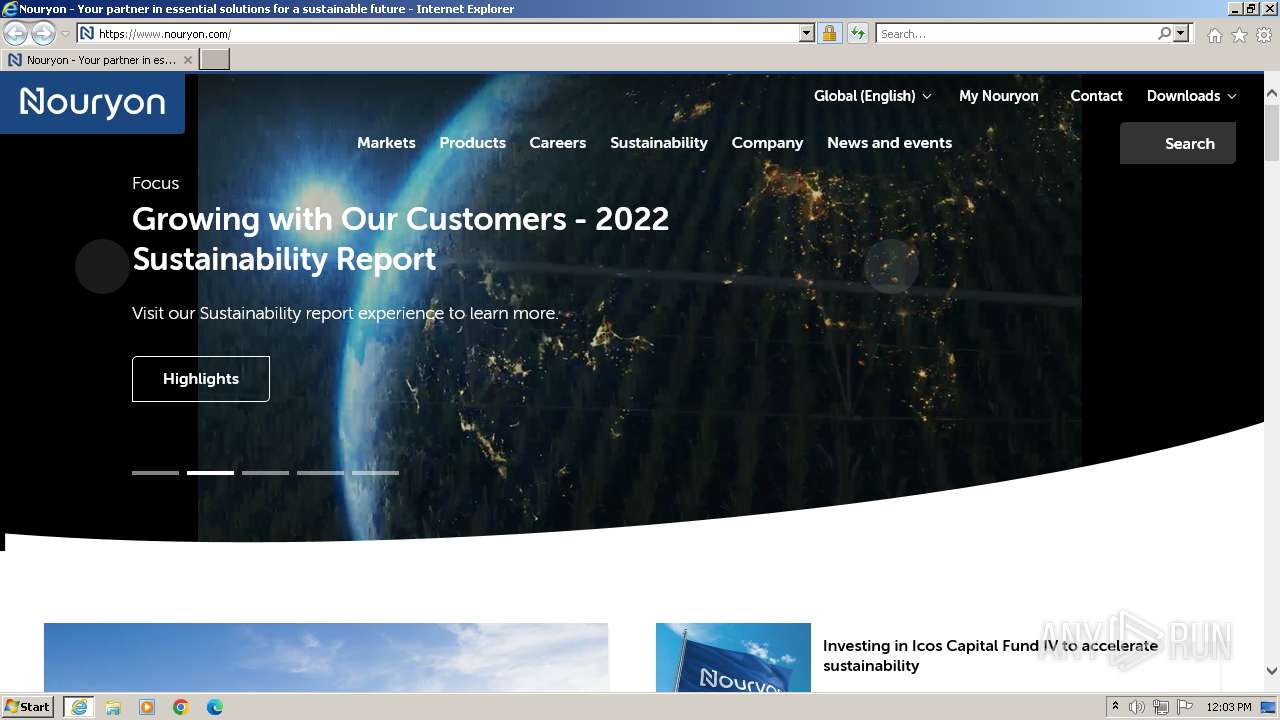Open Internet Explorer from taskbar
Screen dimensions: 1280x720
78,707
